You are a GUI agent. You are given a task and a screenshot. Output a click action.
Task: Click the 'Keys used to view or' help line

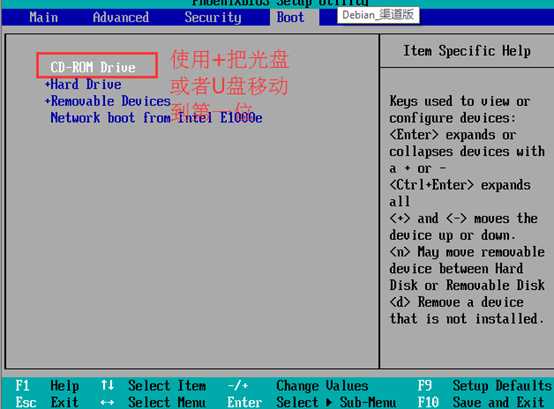coord(460,101)
